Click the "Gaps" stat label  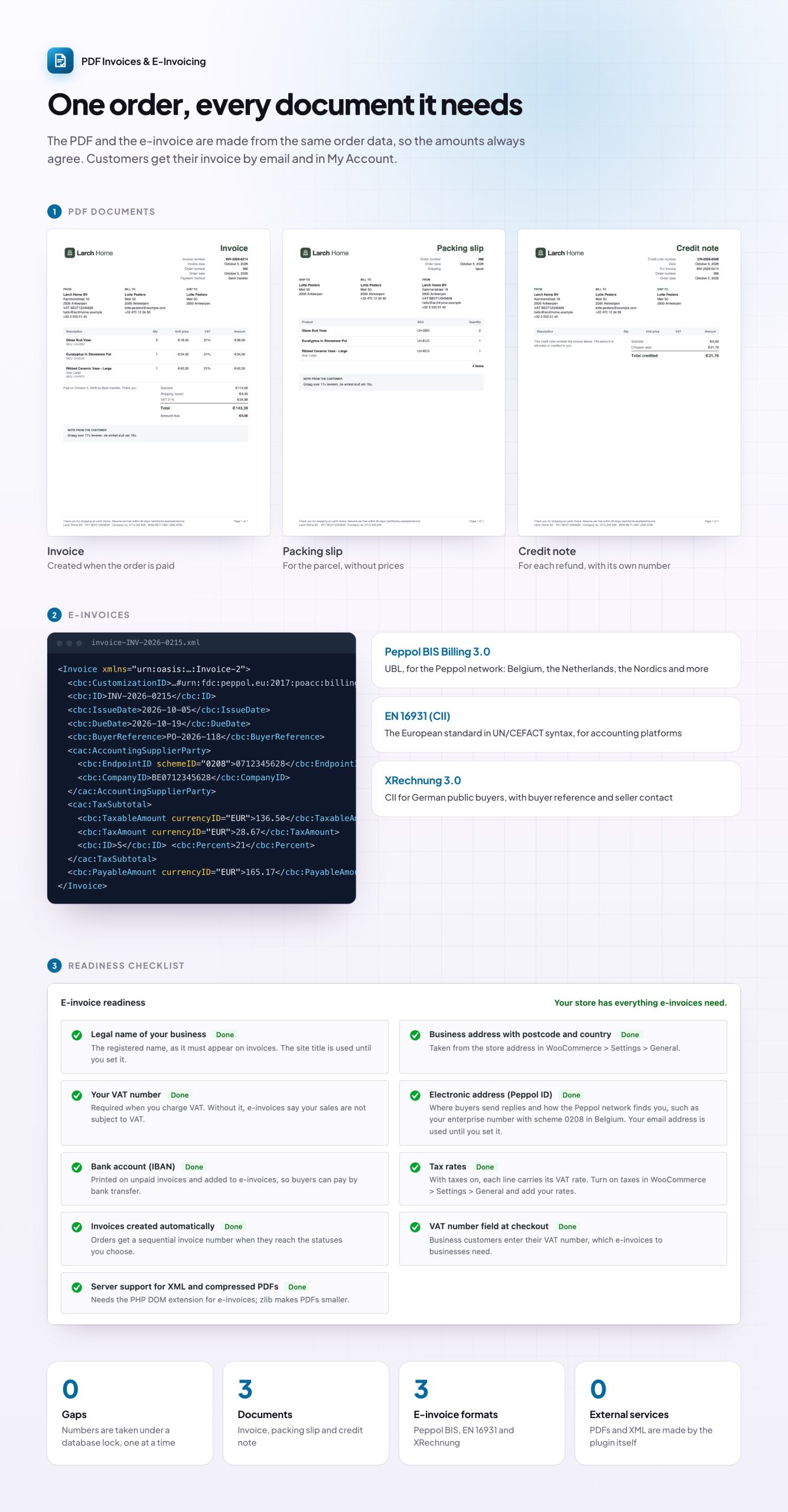[x=74, y=1415]
